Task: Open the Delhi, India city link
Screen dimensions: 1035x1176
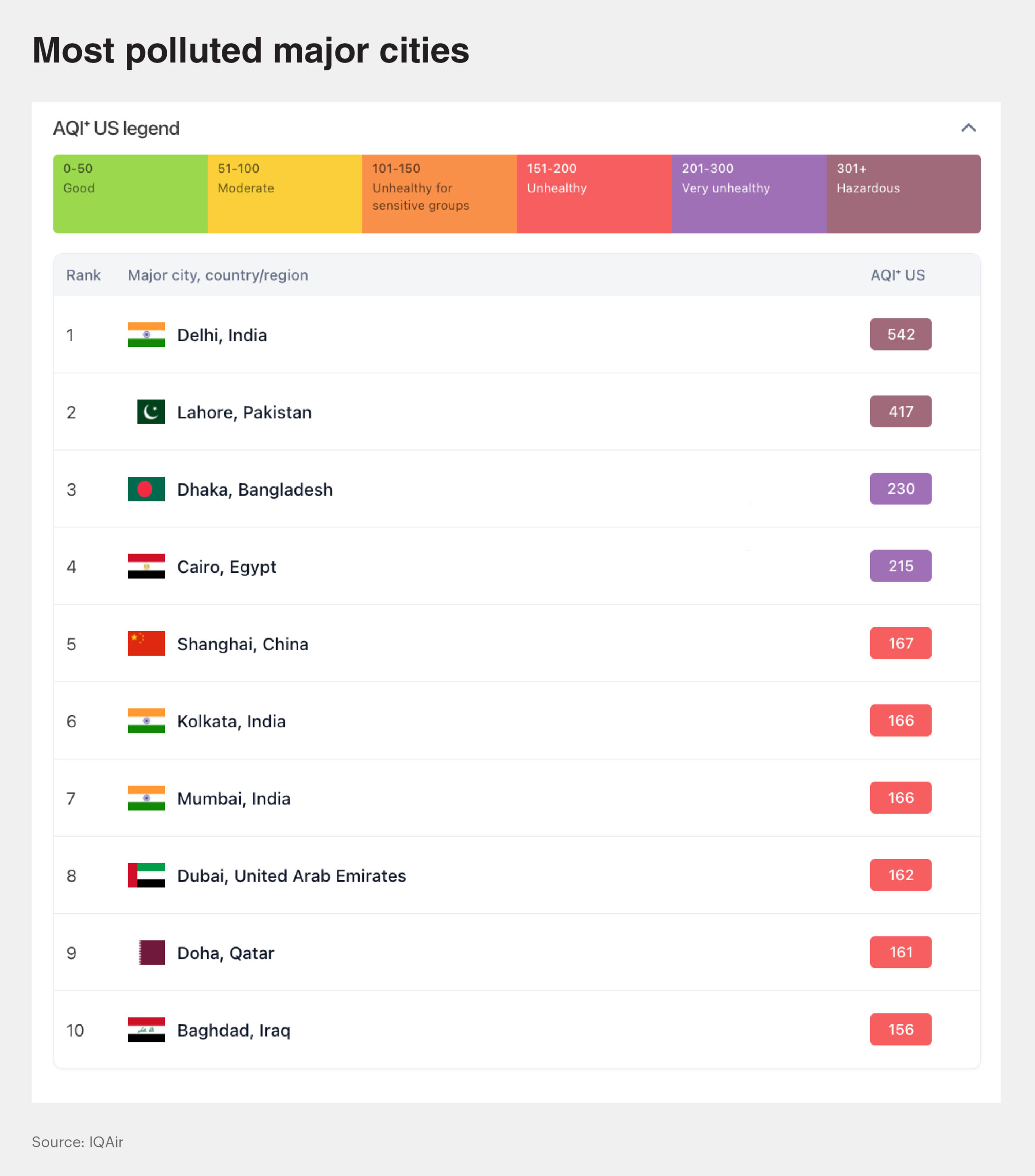Action: click(x=222, y=335)
